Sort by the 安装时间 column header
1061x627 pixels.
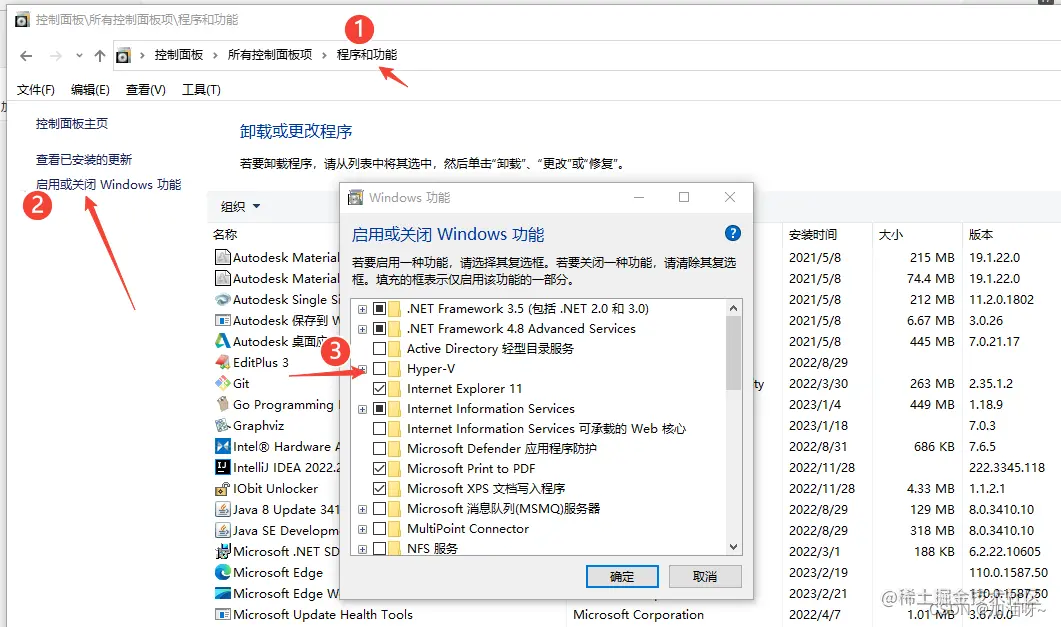pyautogui.click(x=813, y=235)
